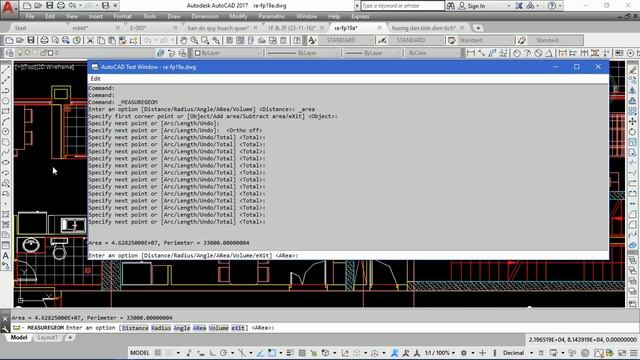Click the Save icon in the standard toolbar
640x360 pixels.
pos(31,40)
